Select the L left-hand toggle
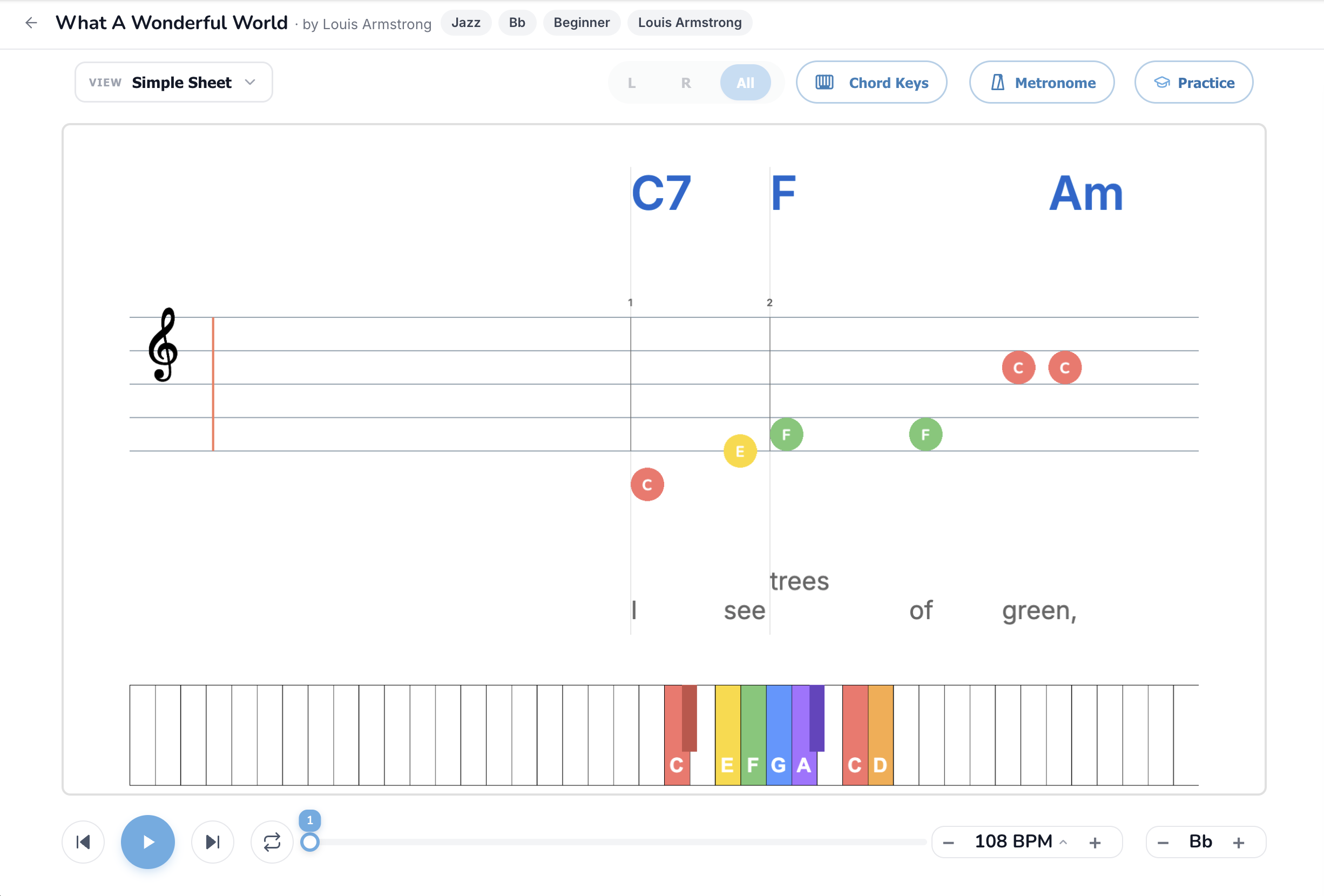This screenshot has width=1324, height=896. (631, 83)
